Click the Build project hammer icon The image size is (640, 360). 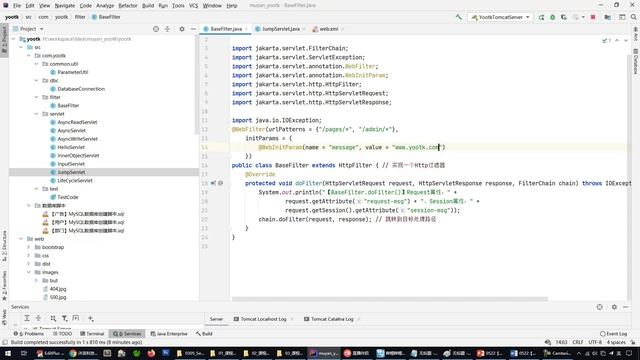[x=459, y=17]
